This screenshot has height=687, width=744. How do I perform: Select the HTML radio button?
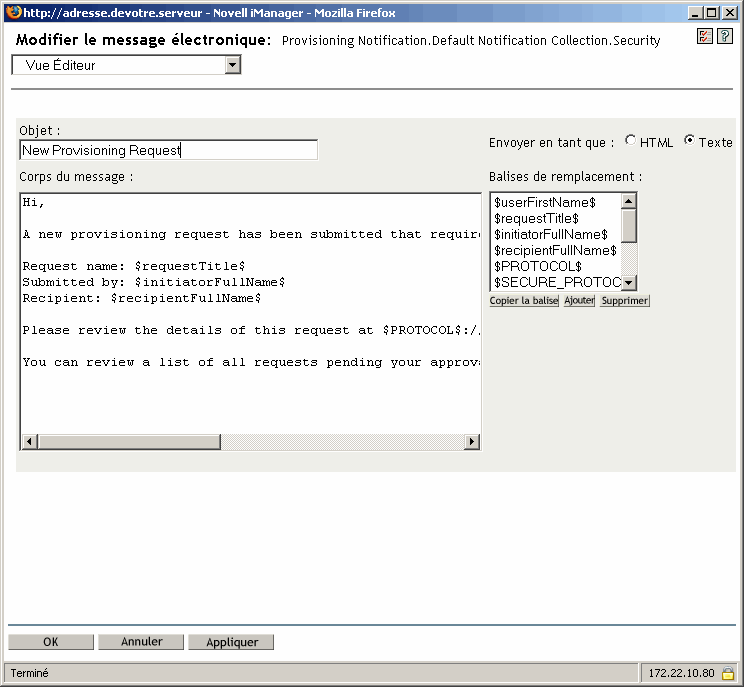[x=630, y=140]
